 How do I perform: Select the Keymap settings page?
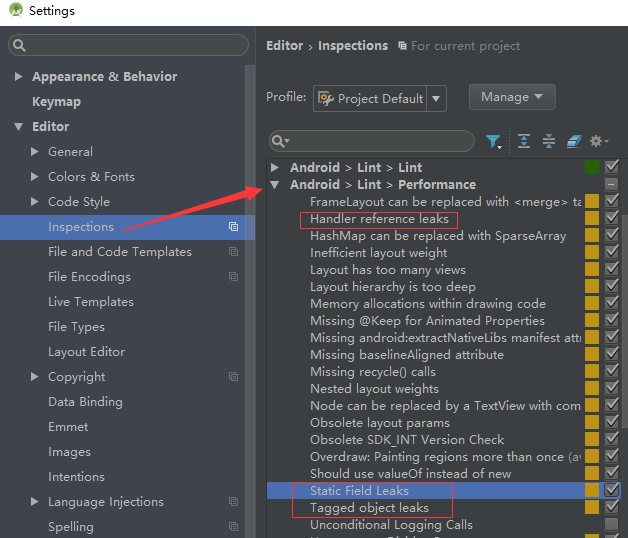56,102
